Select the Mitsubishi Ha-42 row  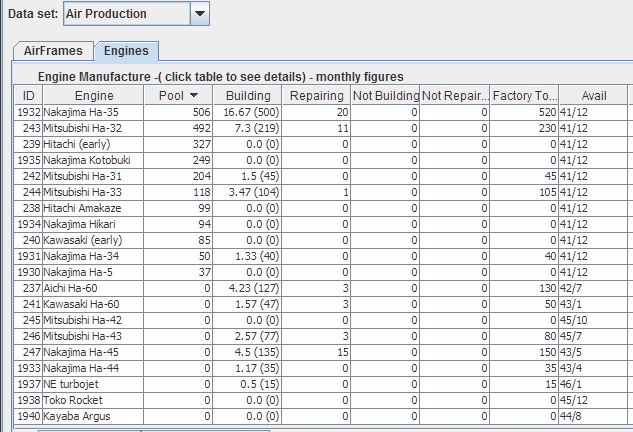point(321,320)
